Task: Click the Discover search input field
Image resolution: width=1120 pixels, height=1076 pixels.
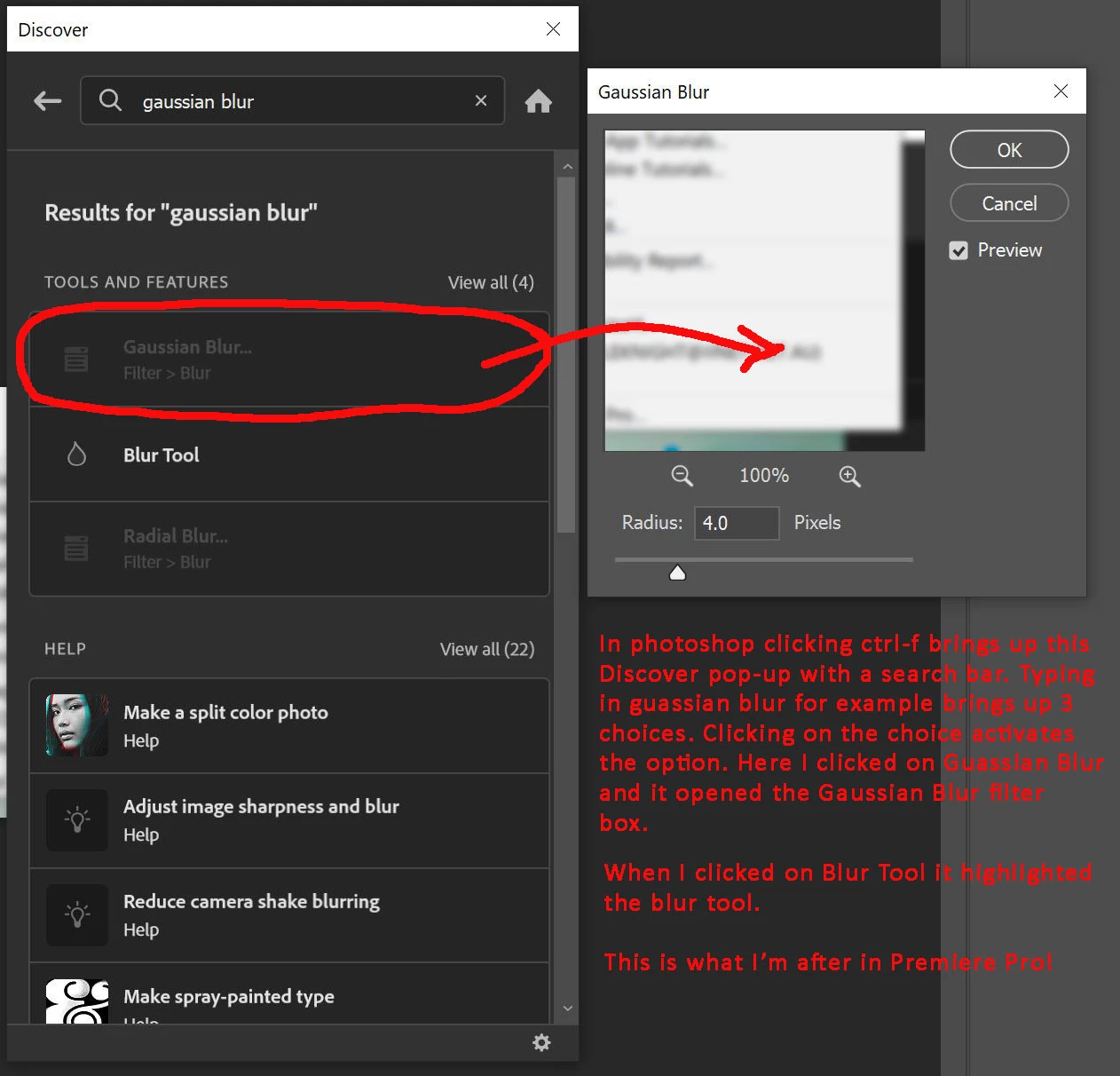Action: point(293,100)
